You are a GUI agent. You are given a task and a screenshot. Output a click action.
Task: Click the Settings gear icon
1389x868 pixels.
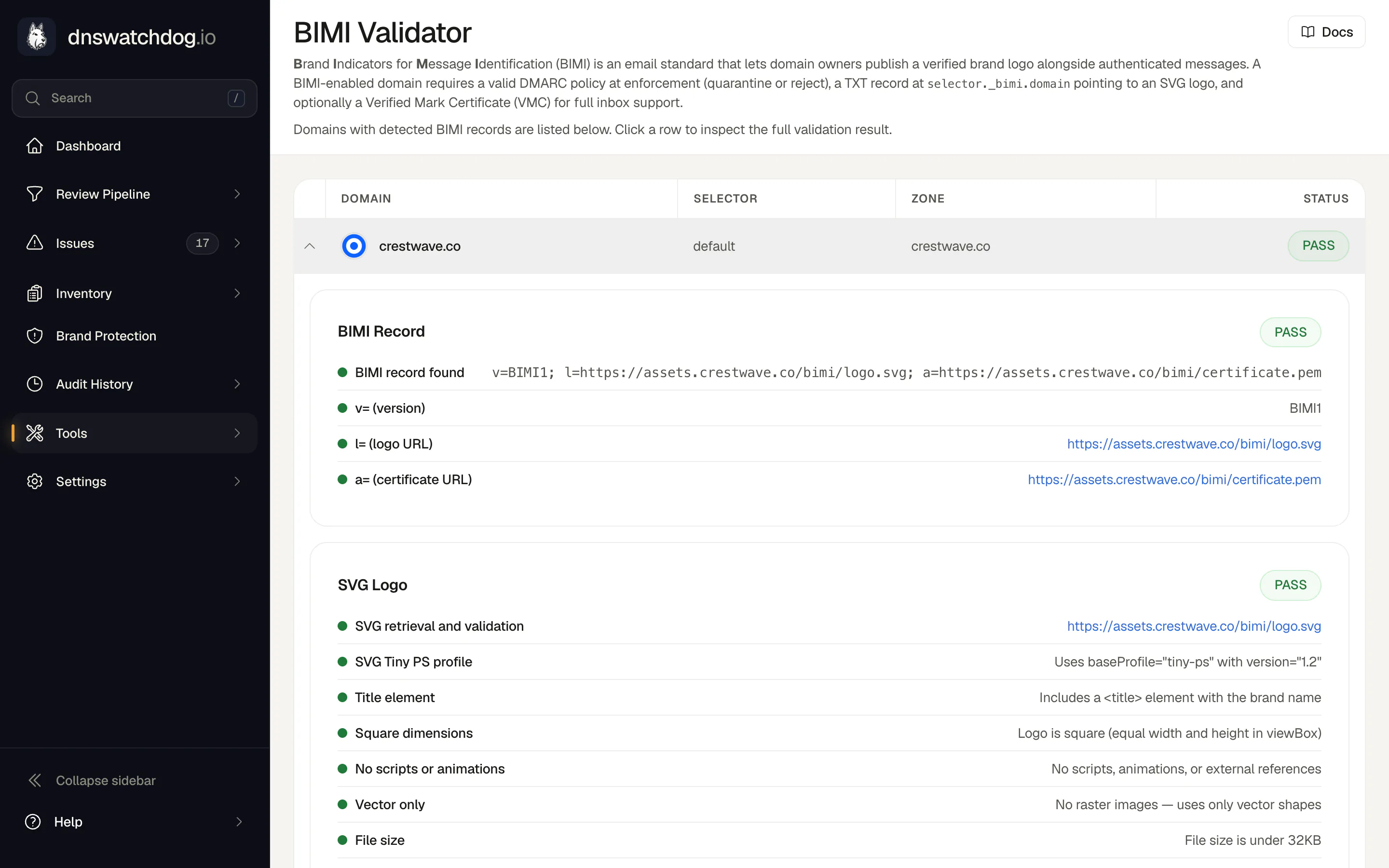[x=34, y=481]
